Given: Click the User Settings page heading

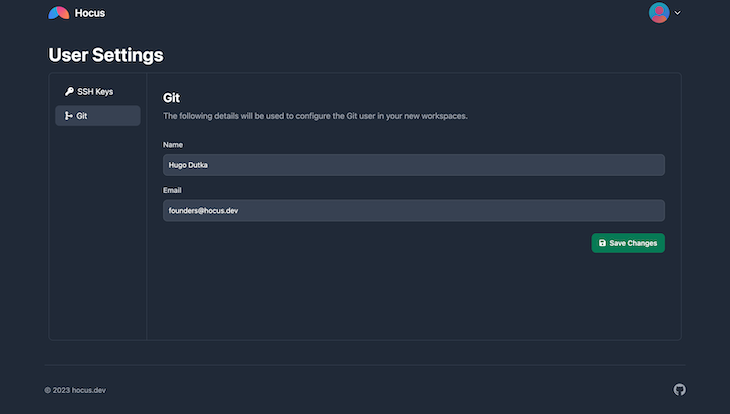Looking at the screenshot, I should pos(106,55).
